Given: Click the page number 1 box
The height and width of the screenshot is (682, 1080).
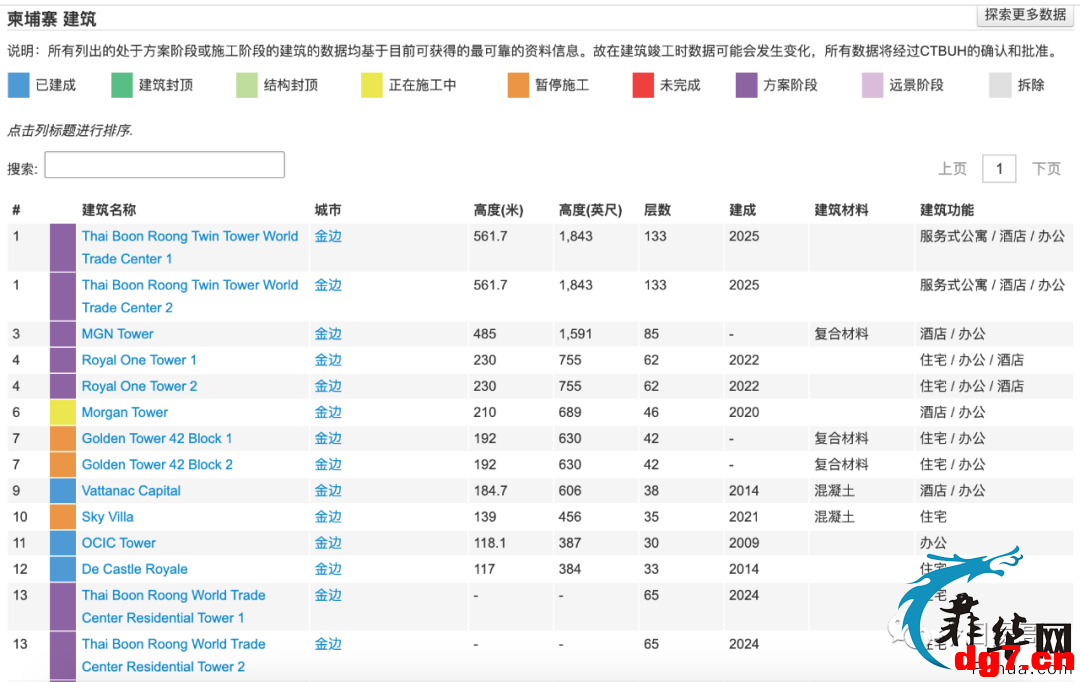Looking at the screenshot, I should (x=999, y=169).
